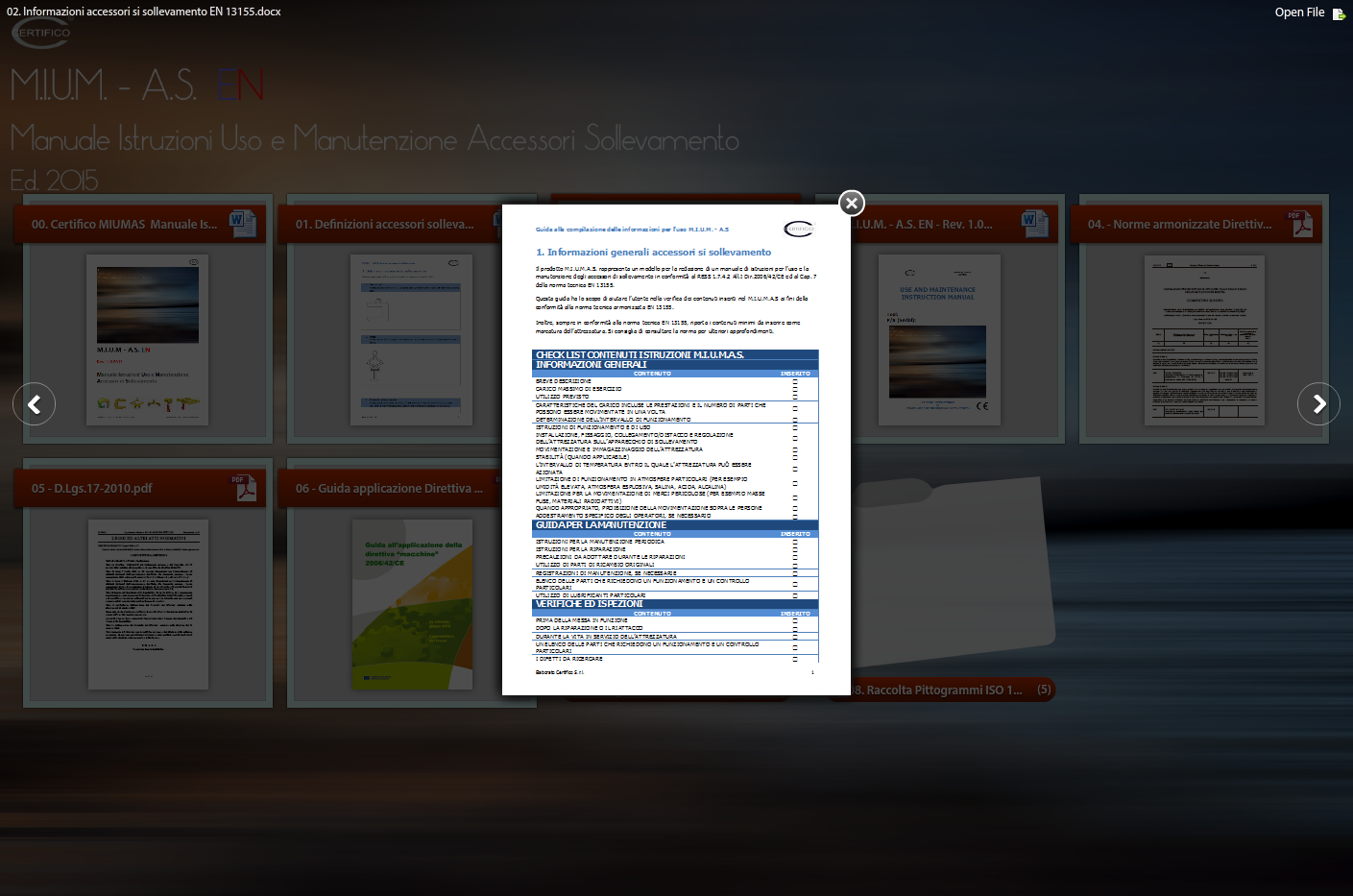Click Word icon on 00. Certifico MIUMAS card
Viewport: 1353px width, 896px height.
(243, 223)
